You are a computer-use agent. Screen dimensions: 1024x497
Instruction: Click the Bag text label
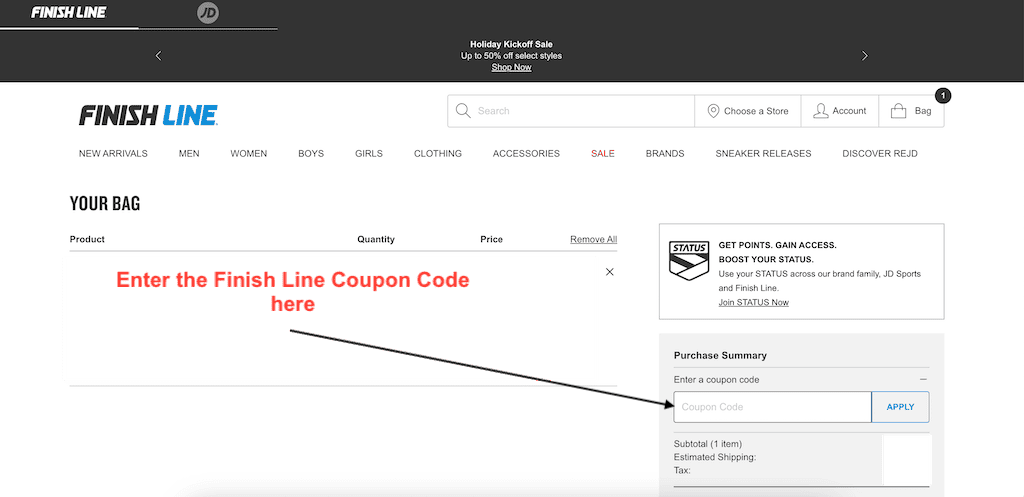923,111
